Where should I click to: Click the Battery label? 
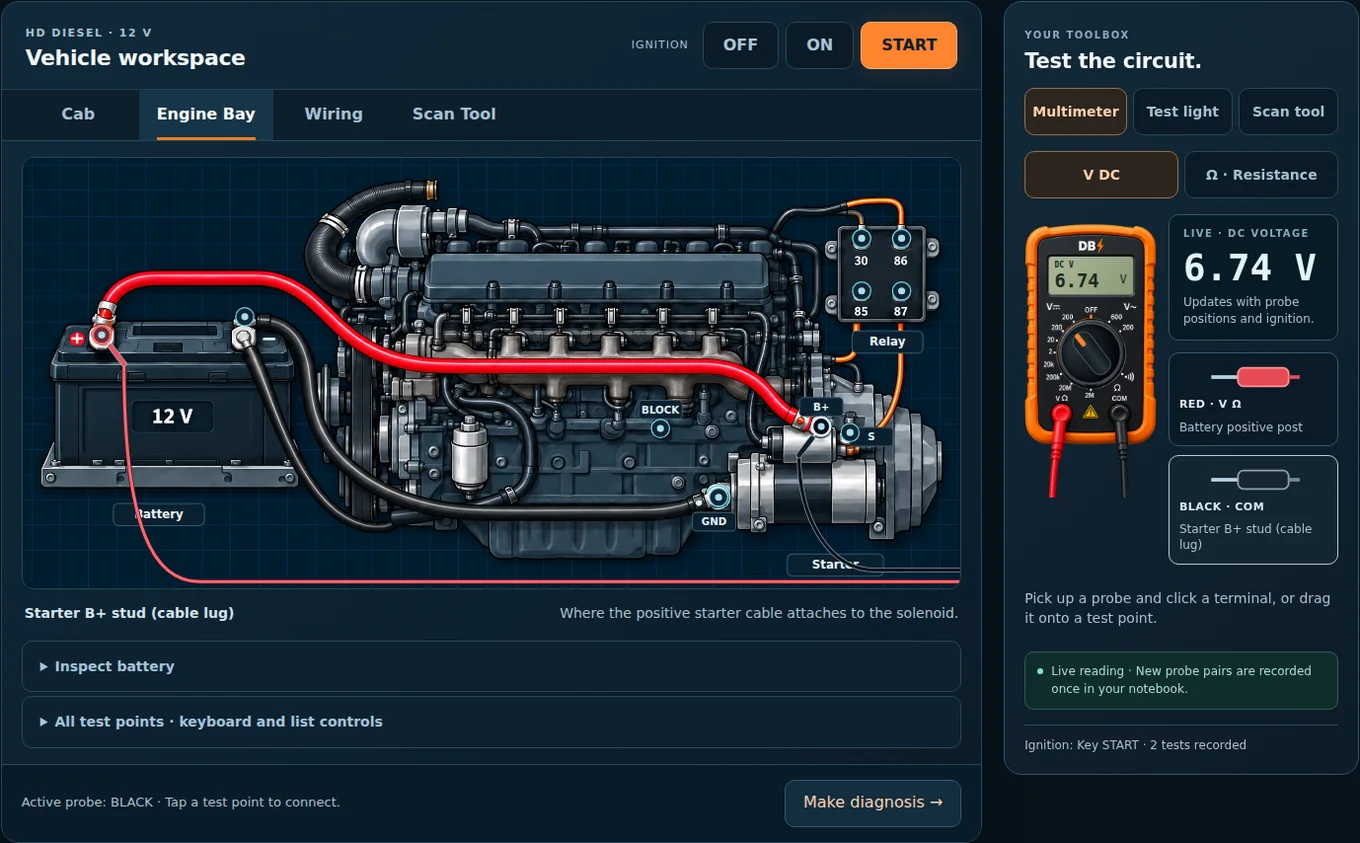coord(159,514)
